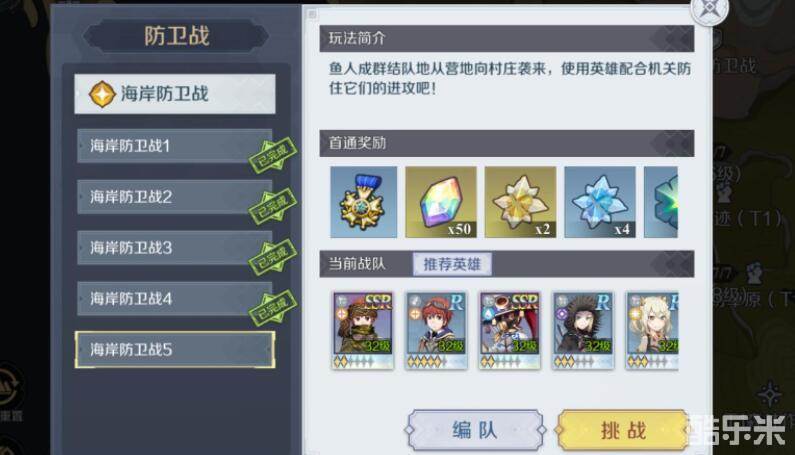Close the 防卫战 panel with compass button

(x=709, y=9)
